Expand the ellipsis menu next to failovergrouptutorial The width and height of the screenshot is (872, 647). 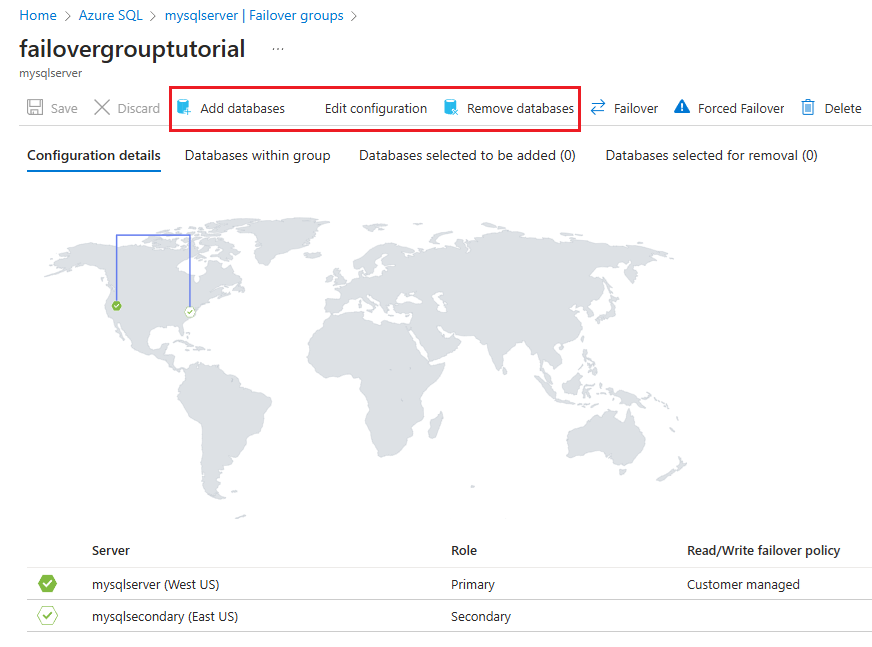coord(277,48)
